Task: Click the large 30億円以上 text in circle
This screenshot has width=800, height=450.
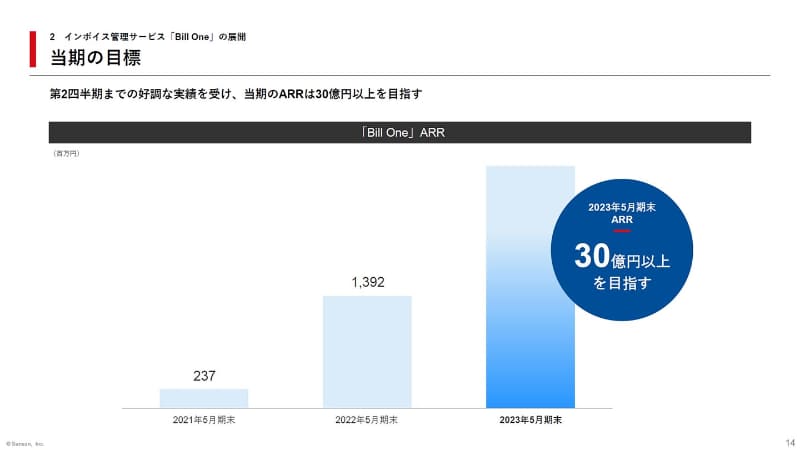Action: pos(622,256)
